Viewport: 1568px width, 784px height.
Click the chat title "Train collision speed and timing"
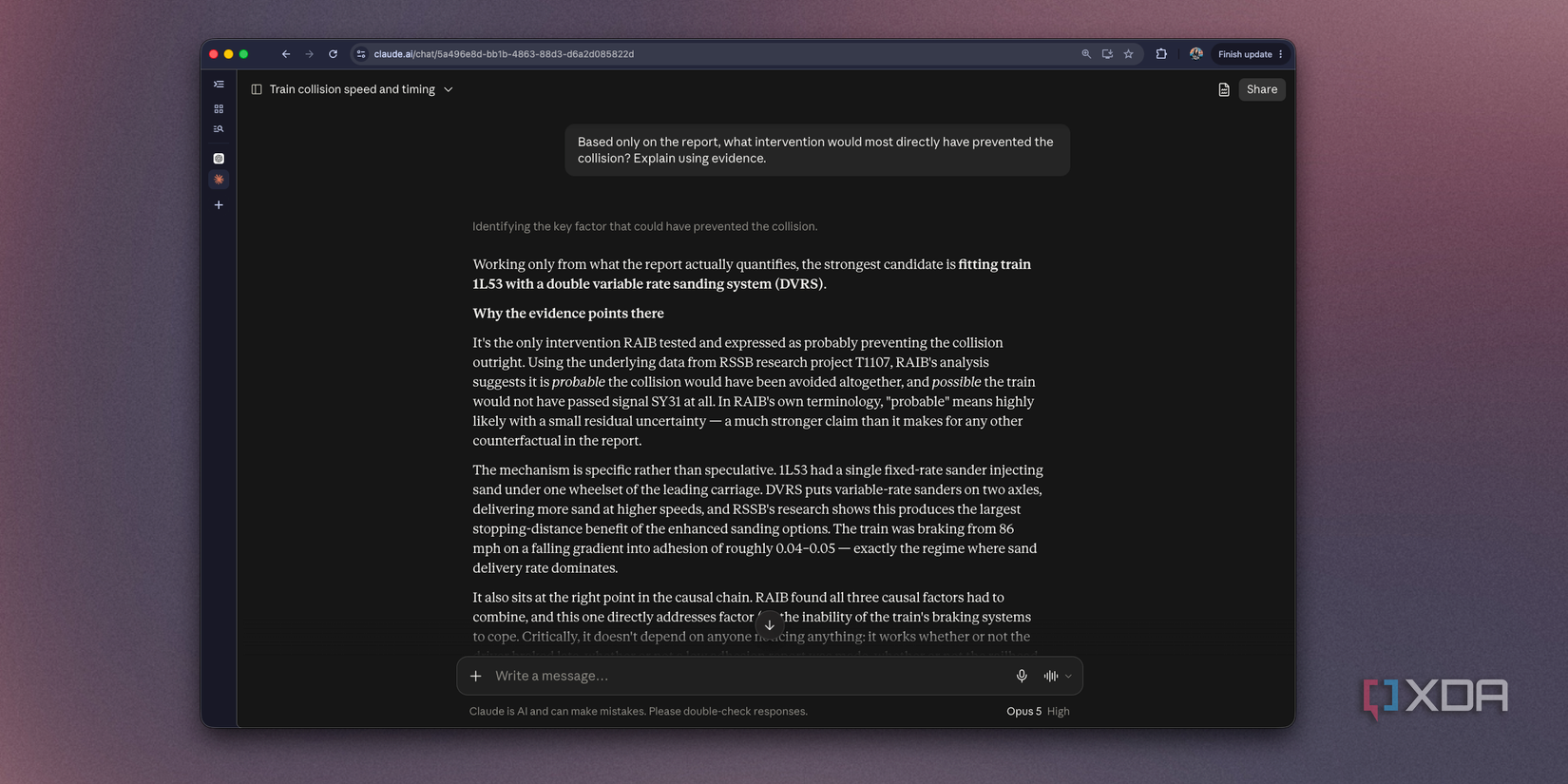tap(353, 89)
